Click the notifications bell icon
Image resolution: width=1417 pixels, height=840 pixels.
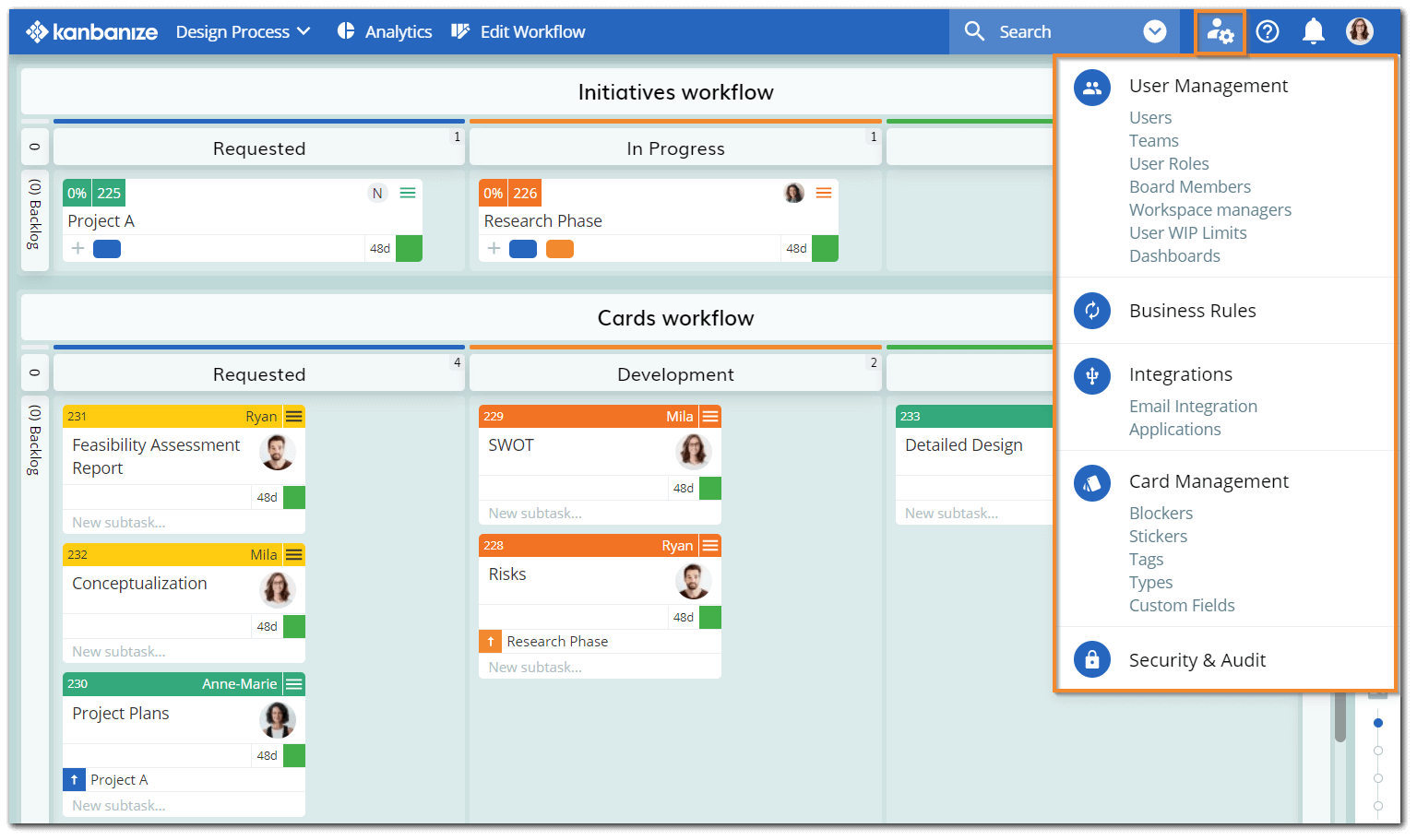tap(1314, 30)
